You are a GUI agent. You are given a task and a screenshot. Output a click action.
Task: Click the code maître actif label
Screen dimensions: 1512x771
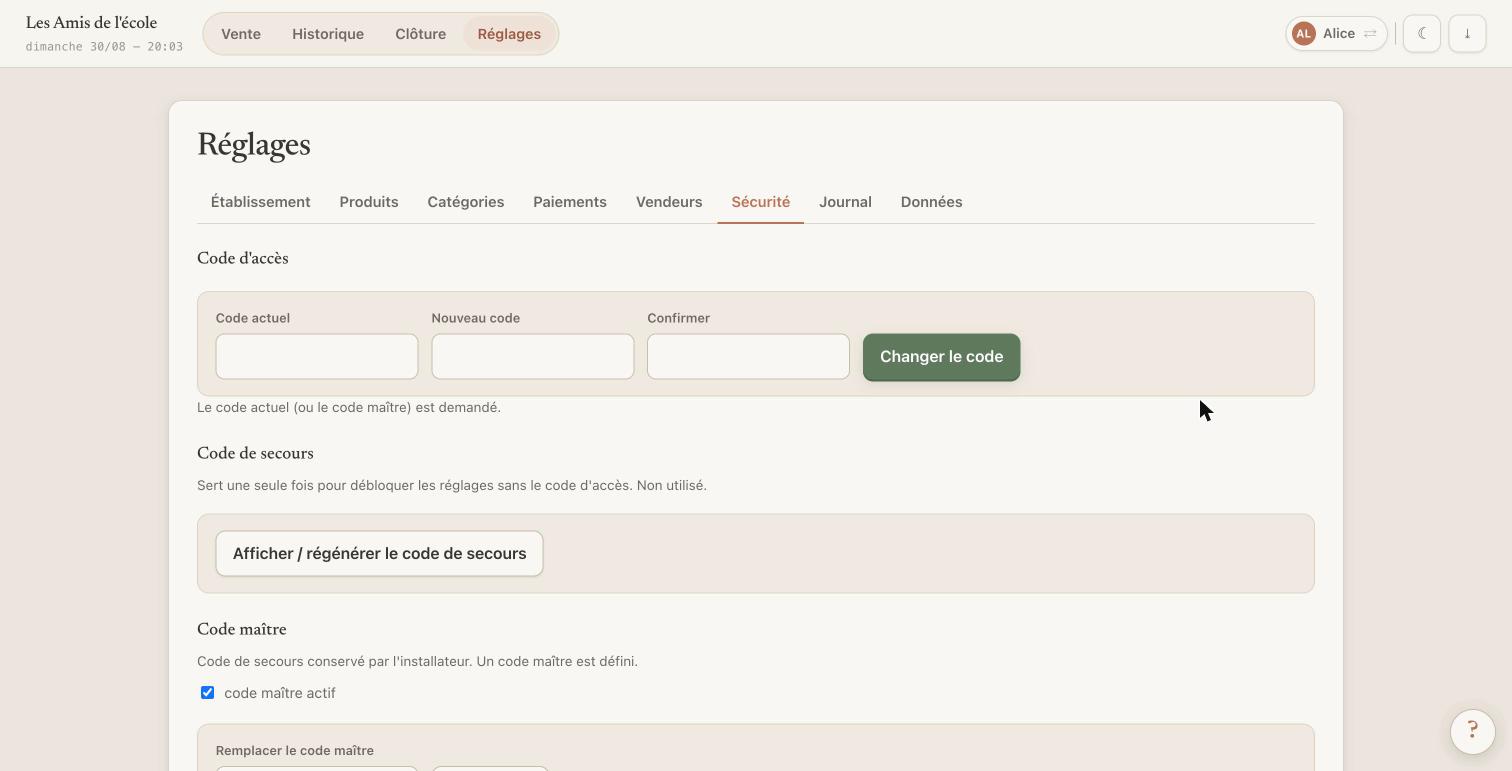[280, 693]
